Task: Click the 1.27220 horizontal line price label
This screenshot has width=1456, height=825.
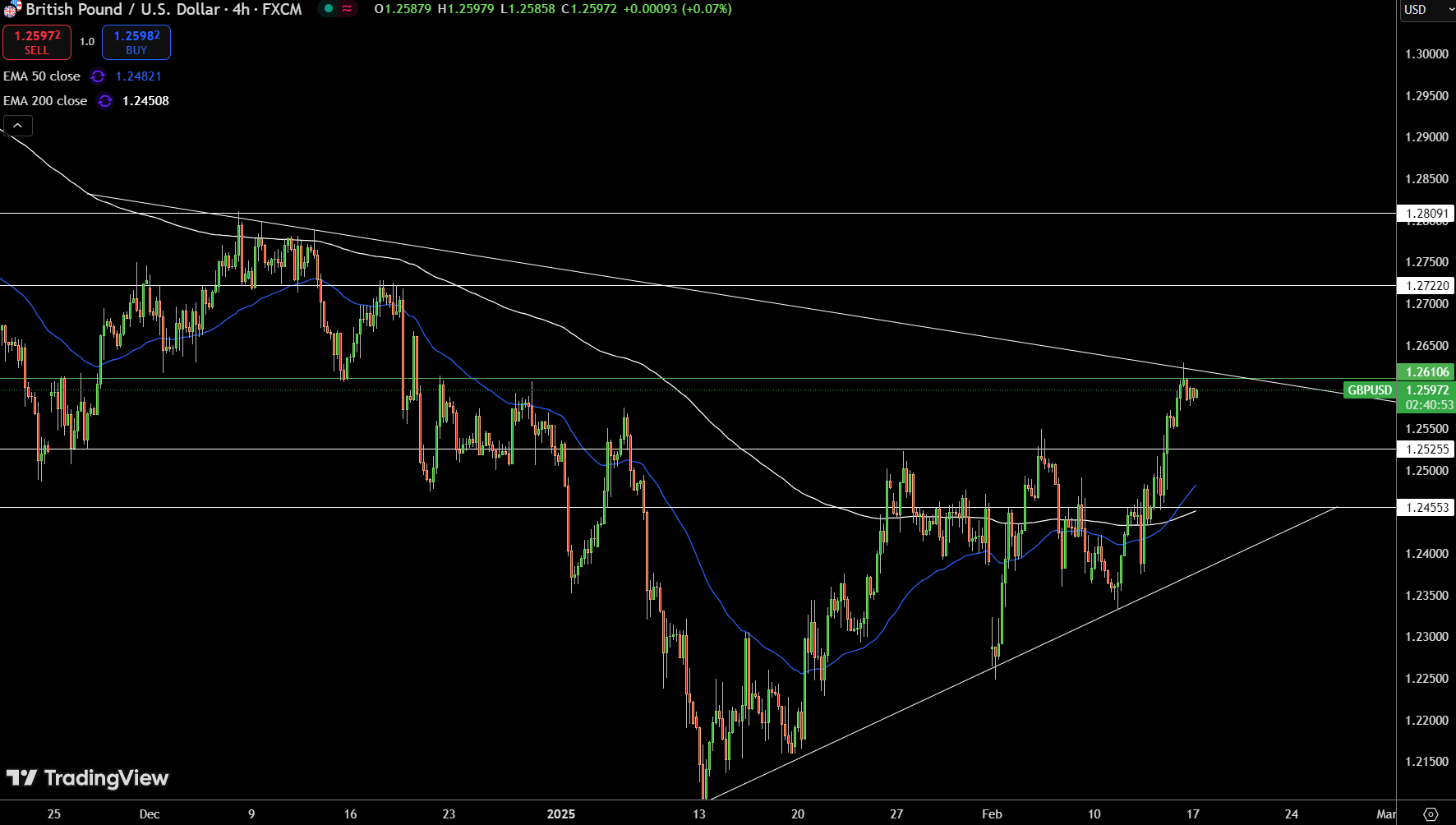Action: click(1426, 286)
